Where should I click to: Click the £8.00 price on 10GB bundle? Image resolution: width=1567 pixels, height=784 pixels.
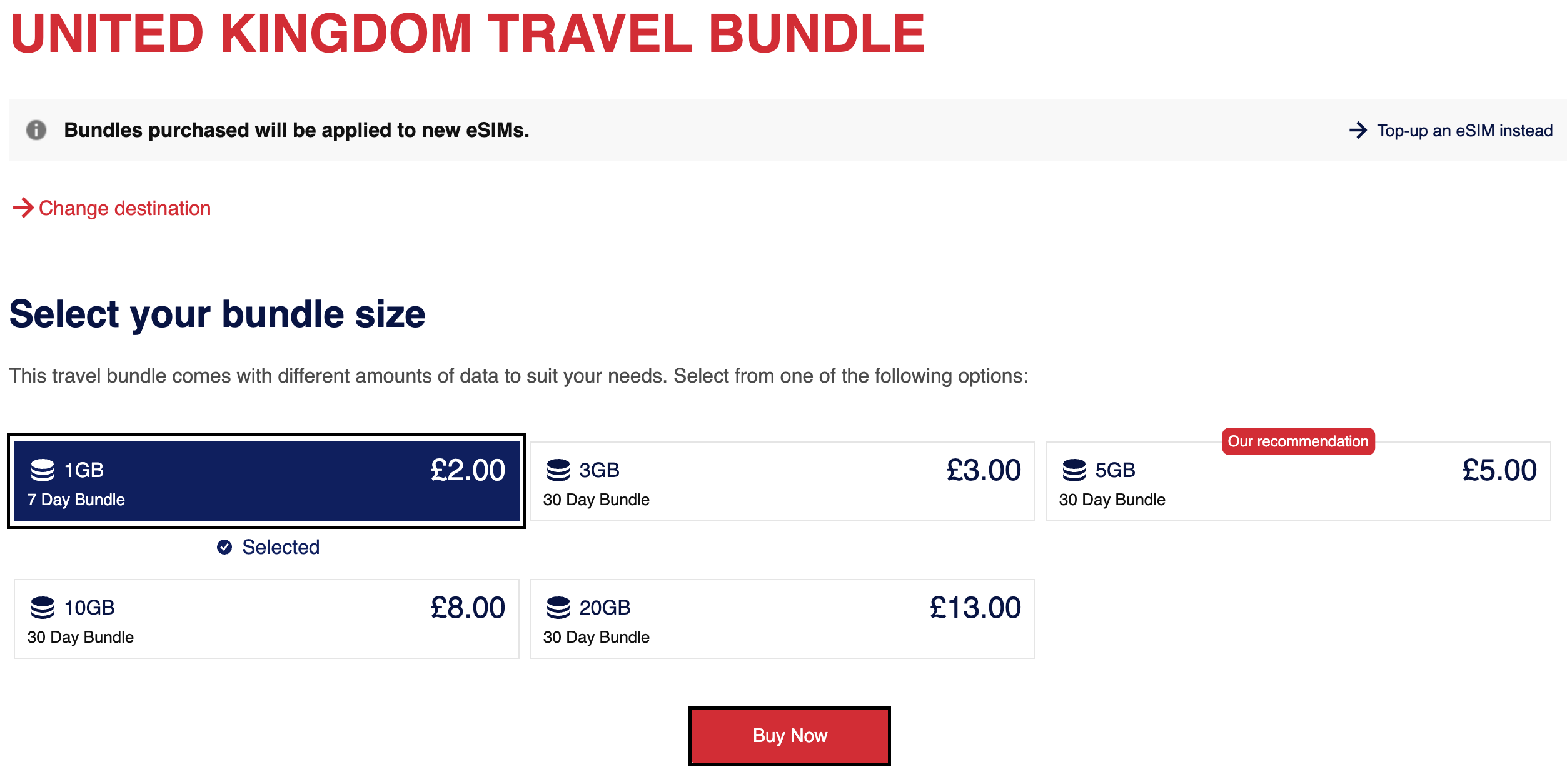pos(468,608)
